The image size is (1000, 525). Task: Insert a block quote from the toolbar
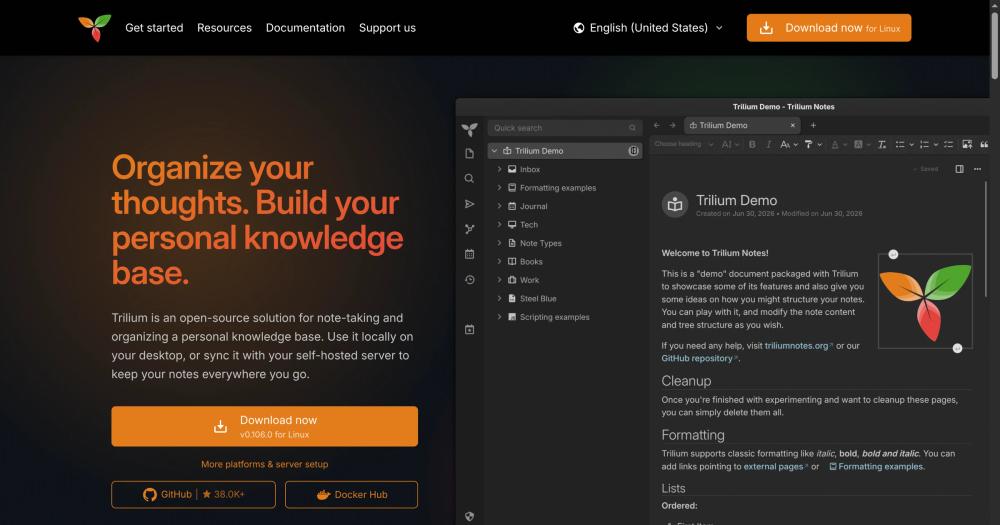click(x=984, y=144)
